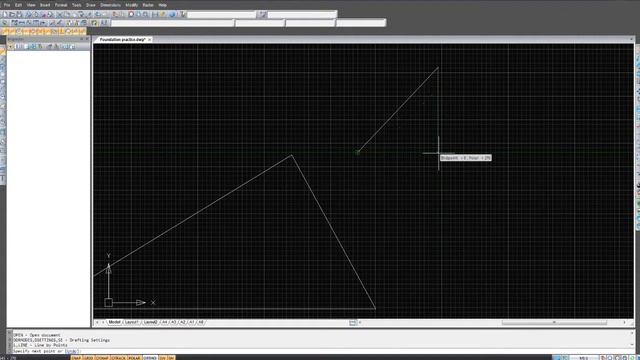Open the File menu
The height and width of the screenshot is (360, 640).
[x=7, y=5]
